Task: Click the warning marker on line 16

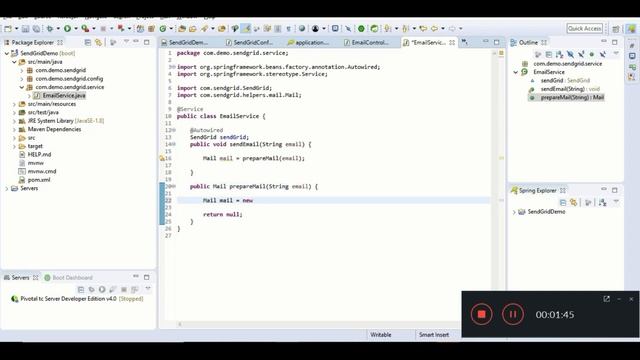Action: pyautogui.click(x=162, y=158)
